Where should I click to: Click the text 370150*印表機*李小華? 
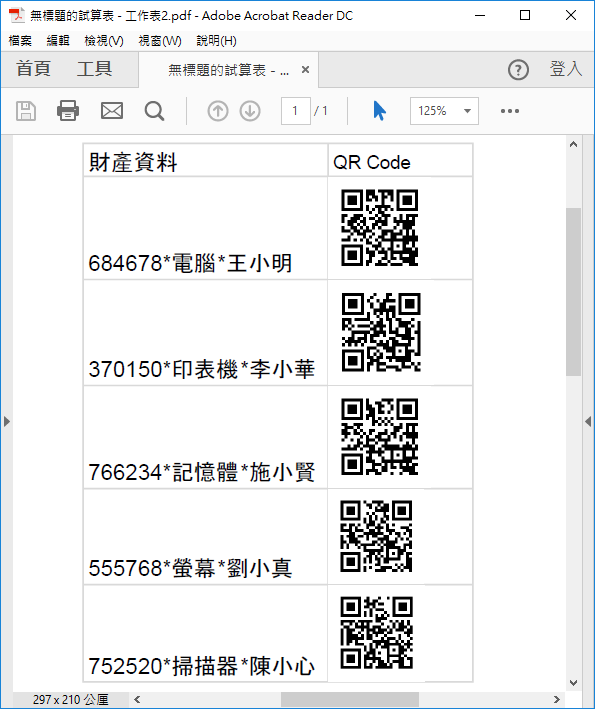point(202,369)
